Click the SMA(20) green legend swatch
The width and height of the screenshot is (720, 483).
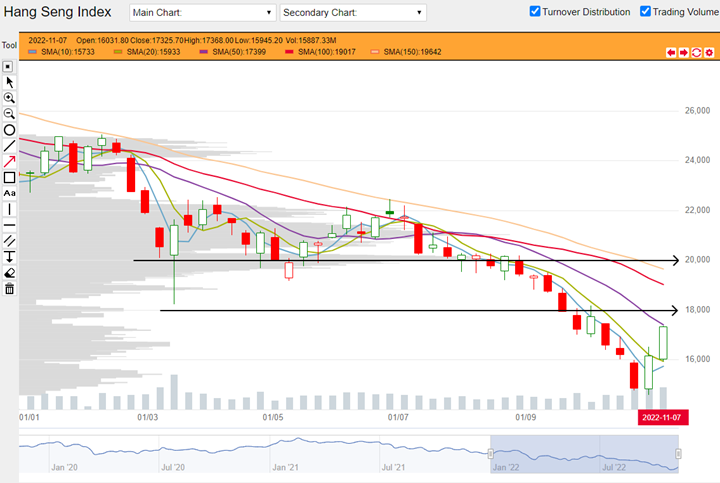point(118,52)
